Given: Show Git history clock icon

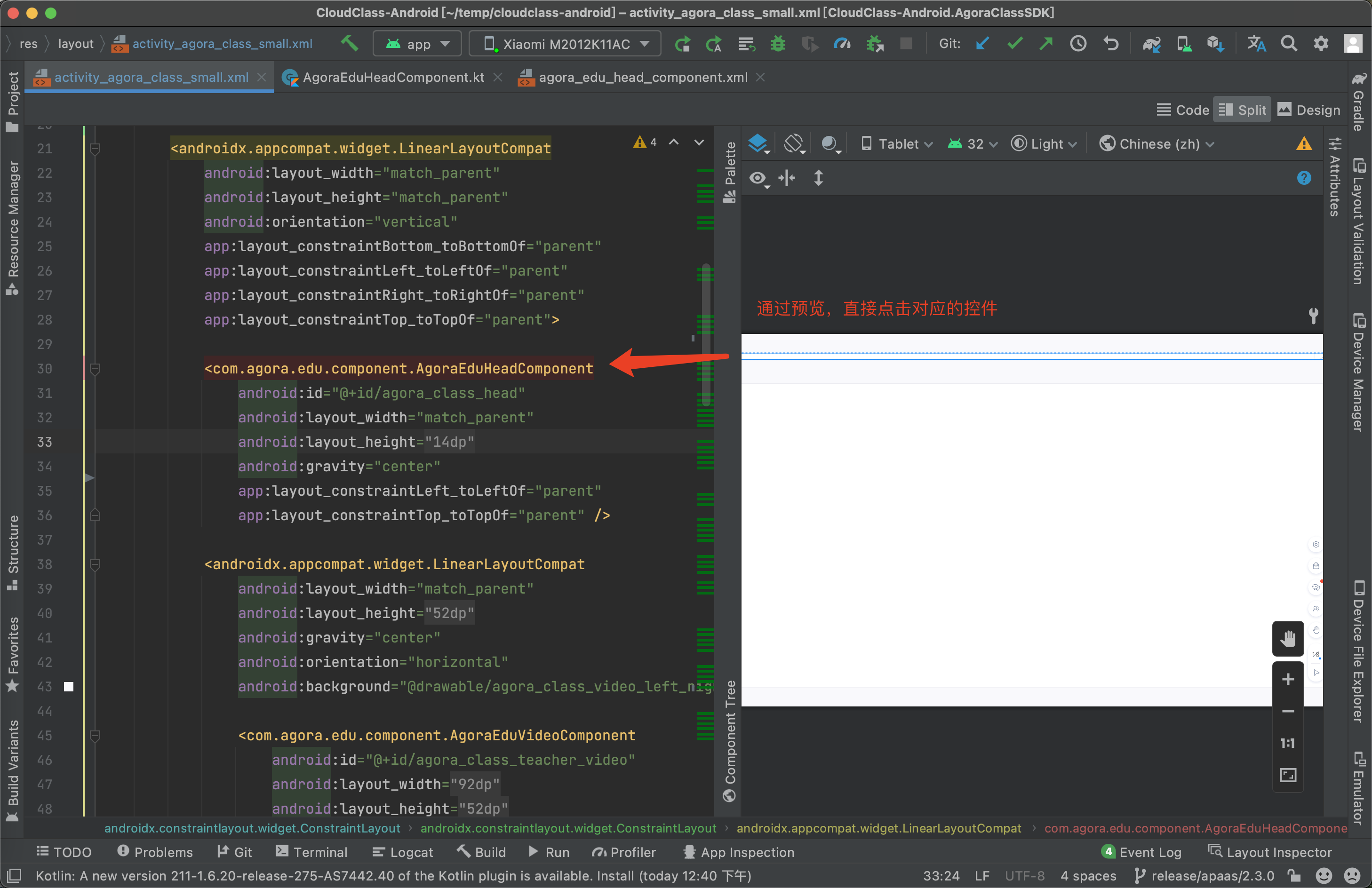Looking at the screenshot, I should point(1078,44).
